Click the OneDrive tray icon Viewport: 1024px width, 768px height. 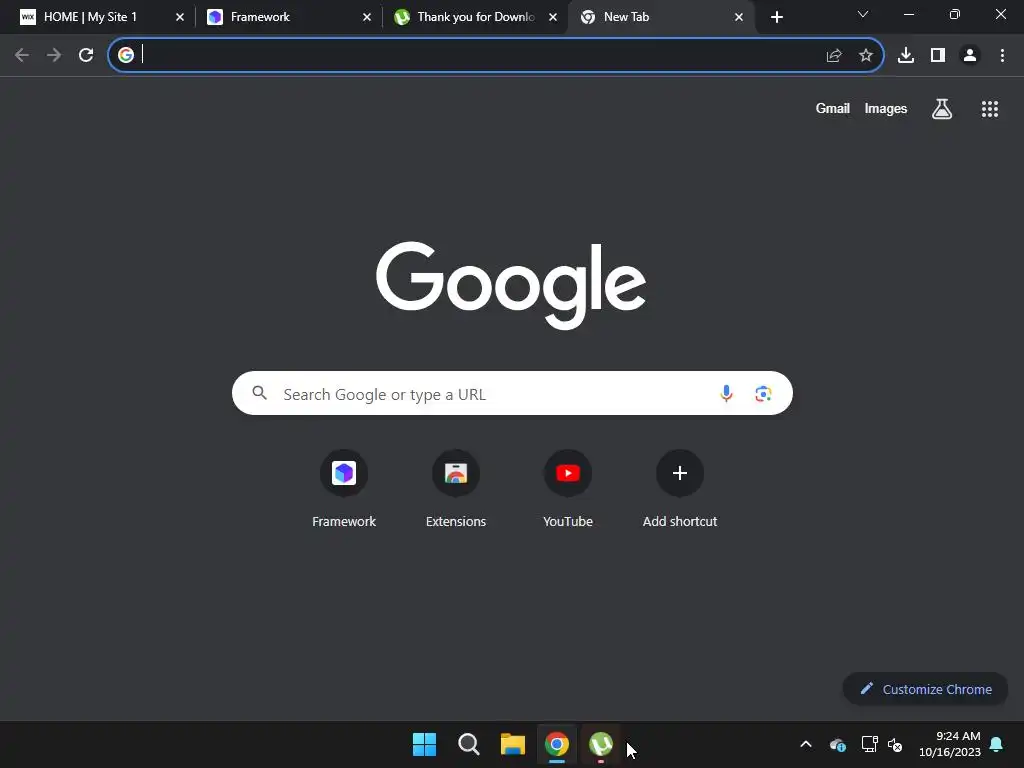pos(837,744)
